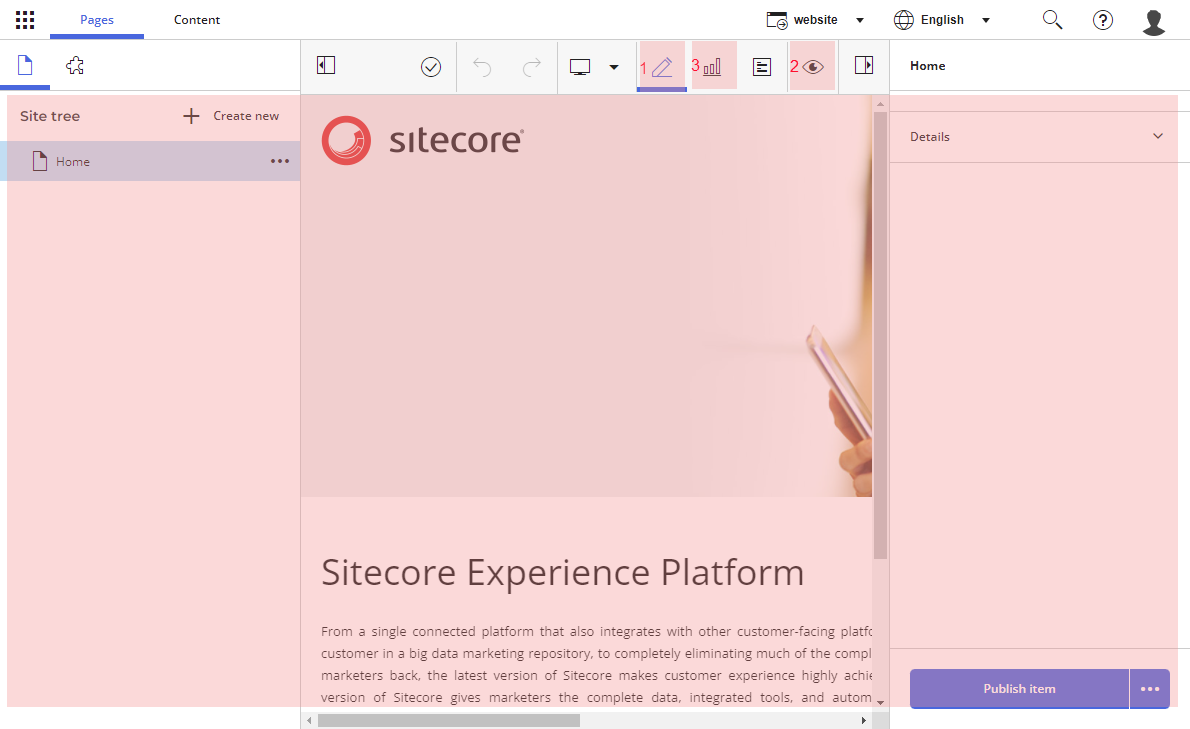Open the Home item ellipsis menu
This screenshot has height=729, width=1190.
280,161
